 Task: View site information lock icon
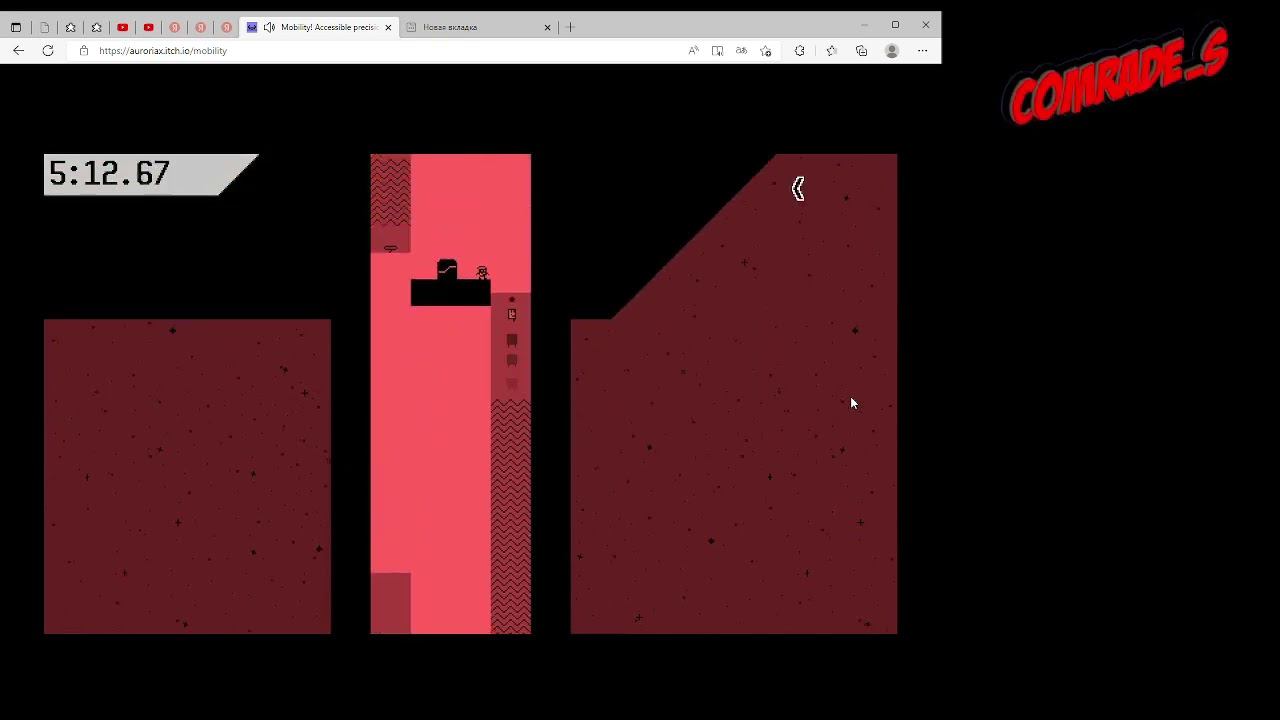pyautogui.click(x=84, y=50)
